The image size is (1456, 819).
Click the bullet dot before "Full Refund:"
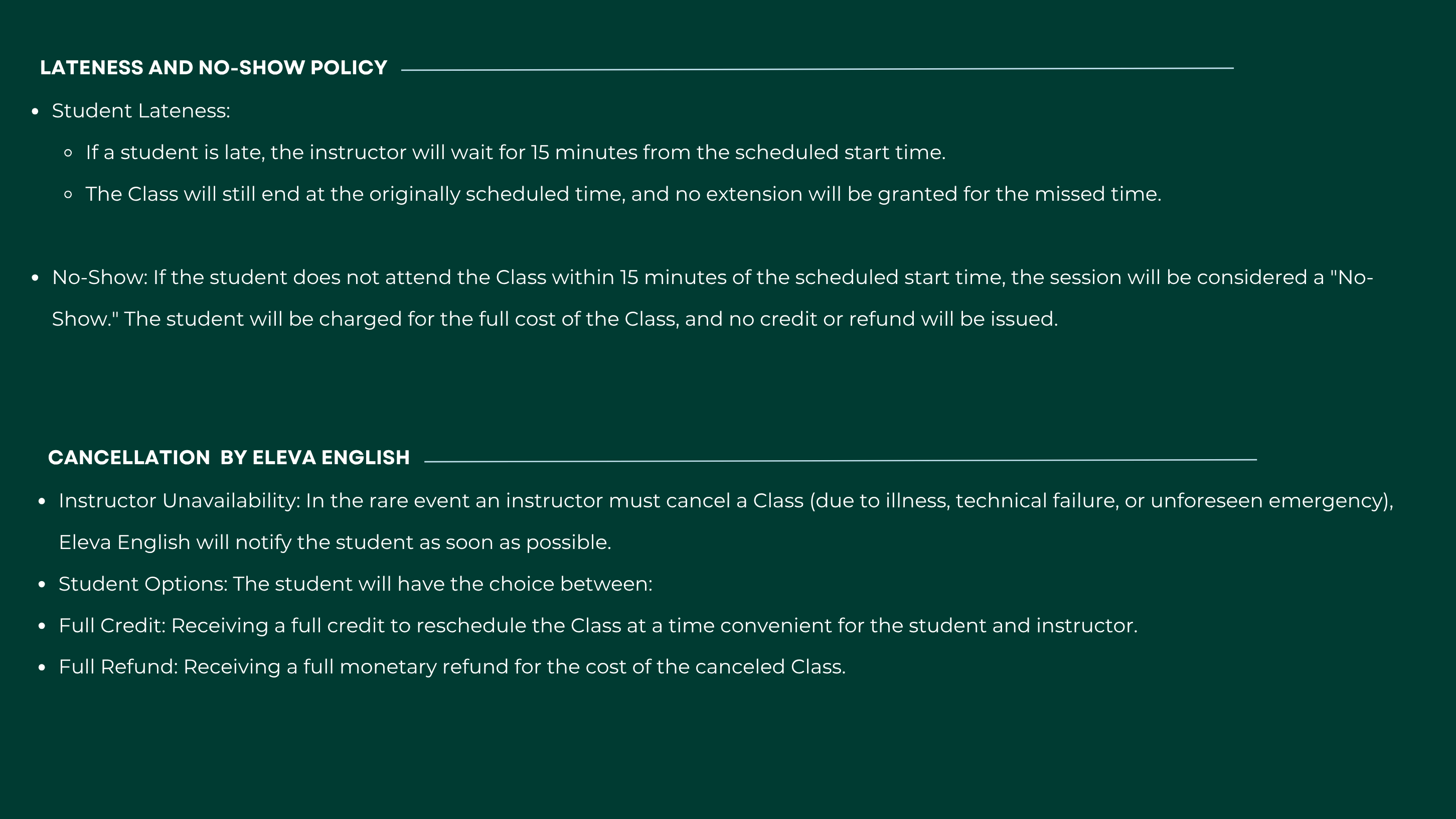pyautogui.click(x=42, y=667)
